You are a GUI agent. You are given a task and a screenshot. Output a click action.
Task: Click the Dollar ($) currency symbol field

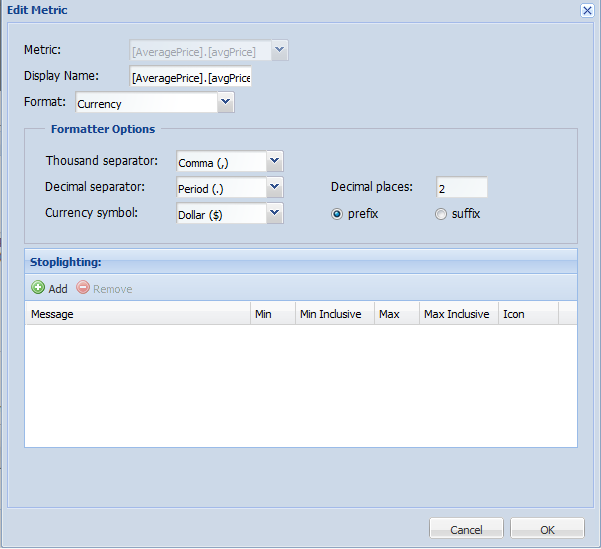(x=222, y=214)
